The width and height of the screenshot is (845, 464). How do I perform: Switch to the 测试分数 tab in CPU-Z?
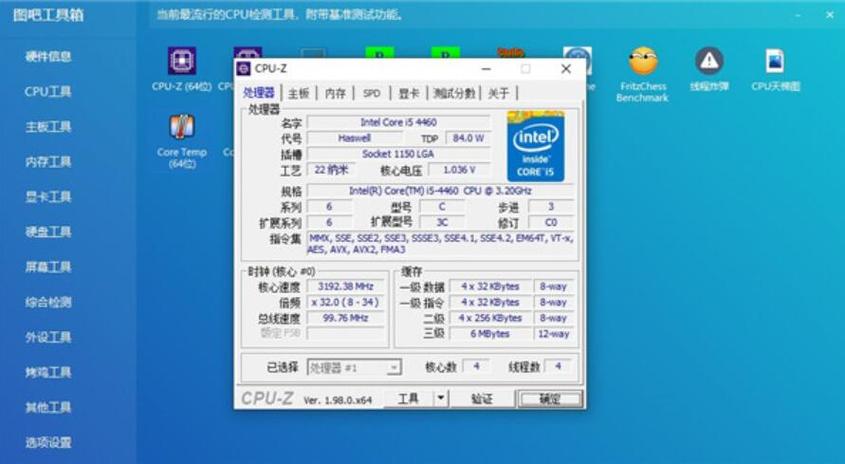[454, 93]
